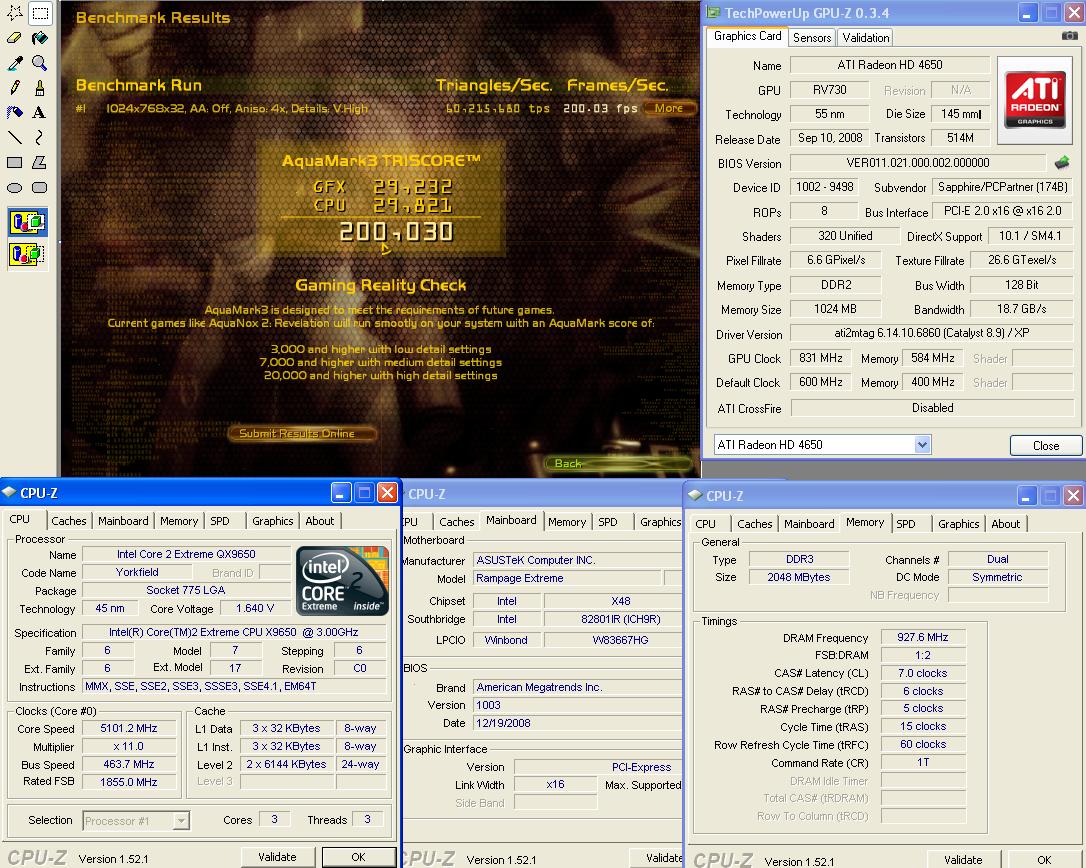Image resolution: width=1086 pixels, height=868 pixels.
Task: Select the straight Line tool
Action: pyautogui.click(x=15, y=137)
